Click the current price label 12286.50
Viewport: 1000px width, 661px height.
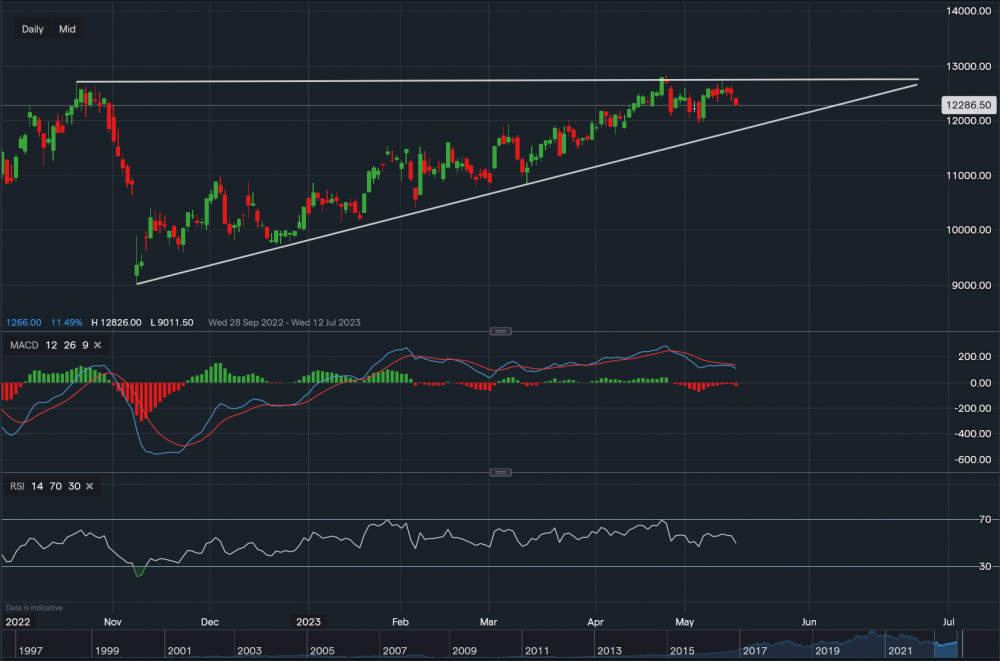click(x=966, y=104)
